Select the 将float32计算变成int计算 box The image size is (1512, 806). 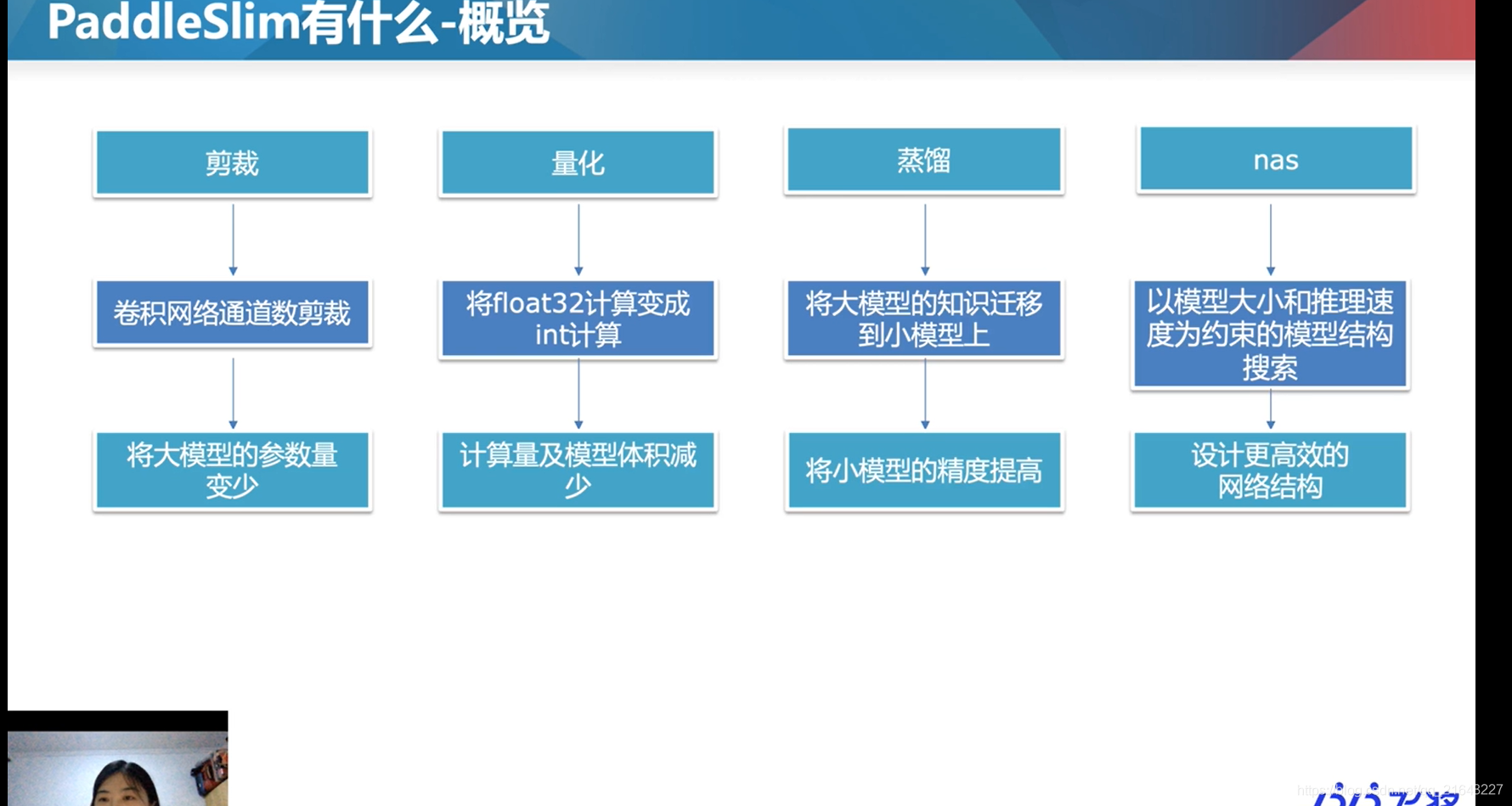(x=578, y=318)
